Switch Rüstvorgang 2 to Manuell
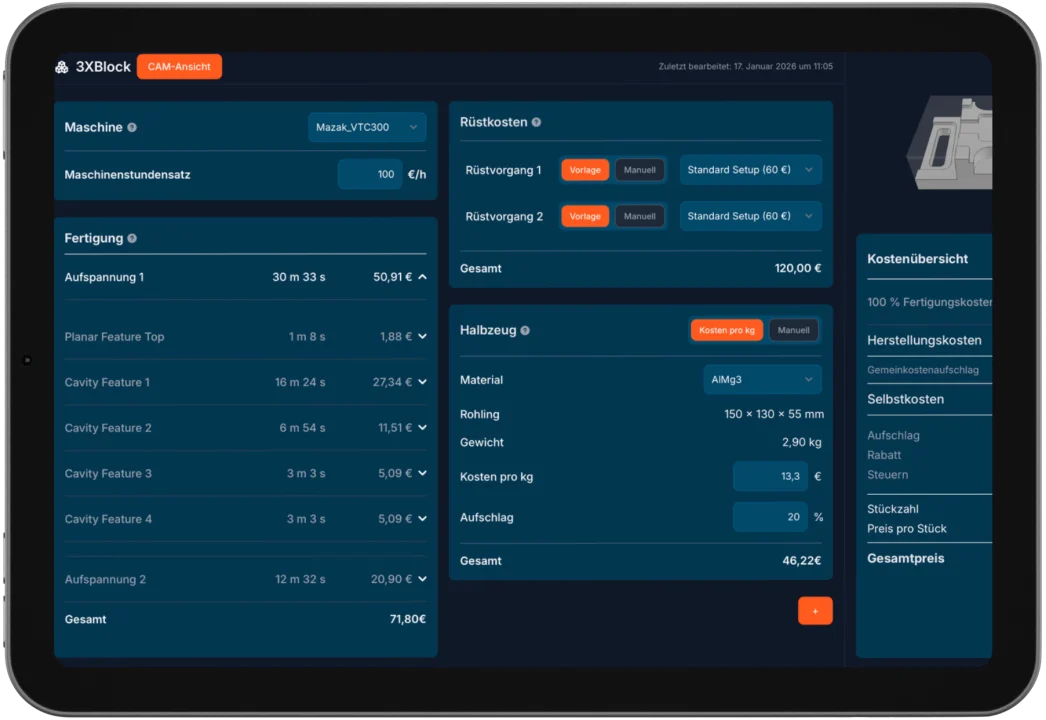This screenshot has width=1046, height=720. [x=640, y=216]
